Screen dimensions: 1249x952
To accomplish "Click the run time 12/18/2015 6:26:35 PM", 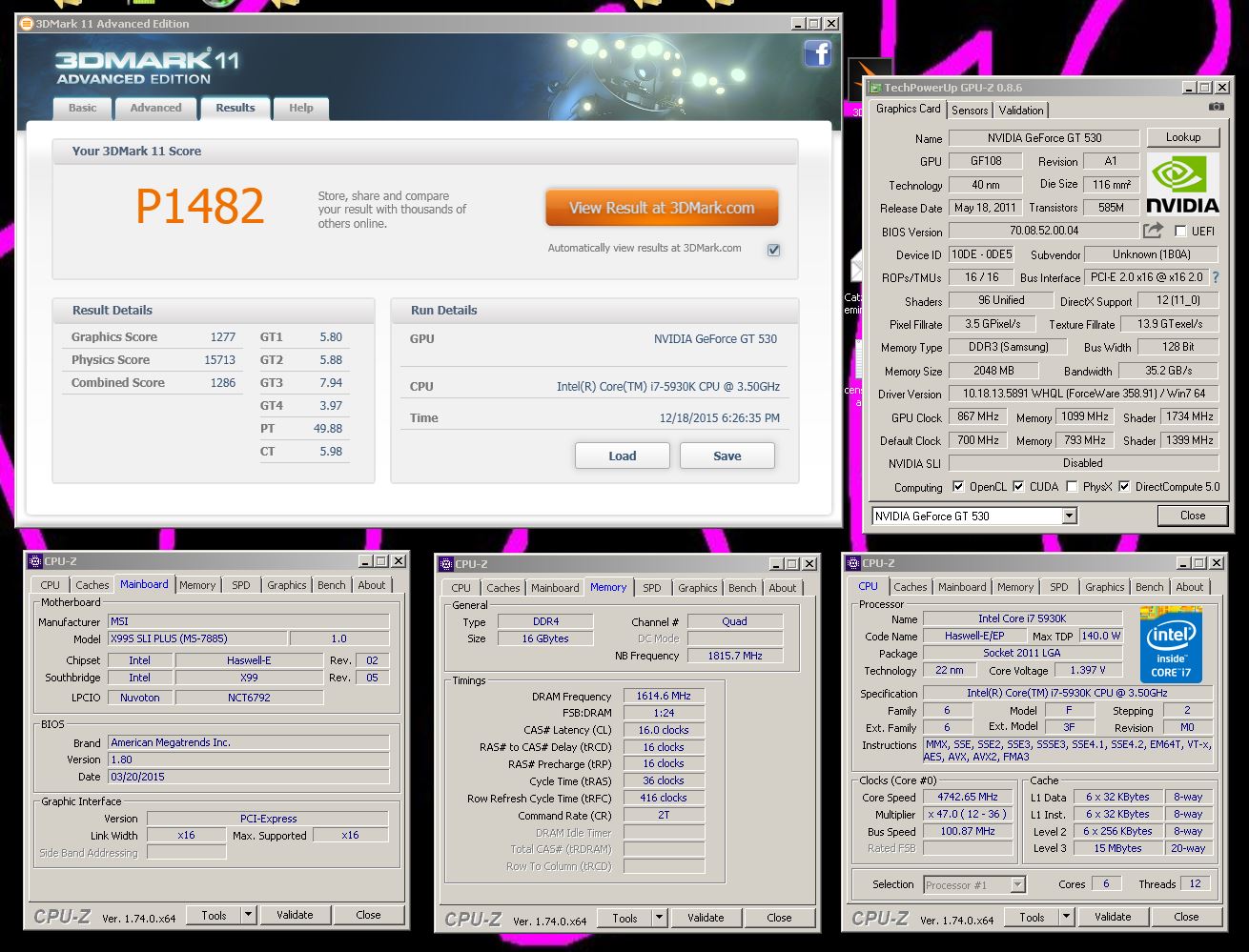I will (x=720, y=417).
